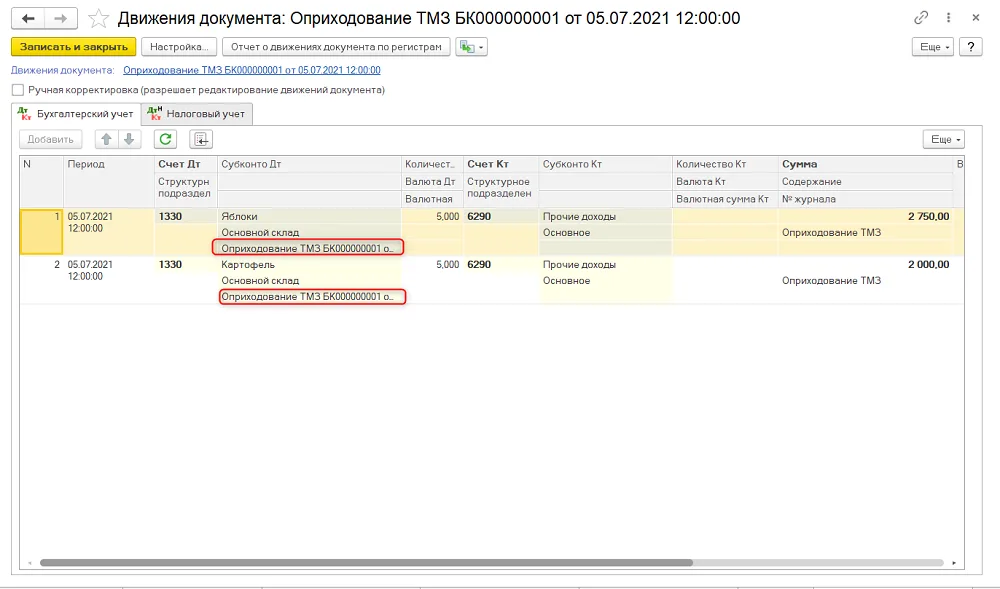This screenshot has width=1000, height=589.
Task: Click the Количество Кт column header
Action: pos(725,164)
